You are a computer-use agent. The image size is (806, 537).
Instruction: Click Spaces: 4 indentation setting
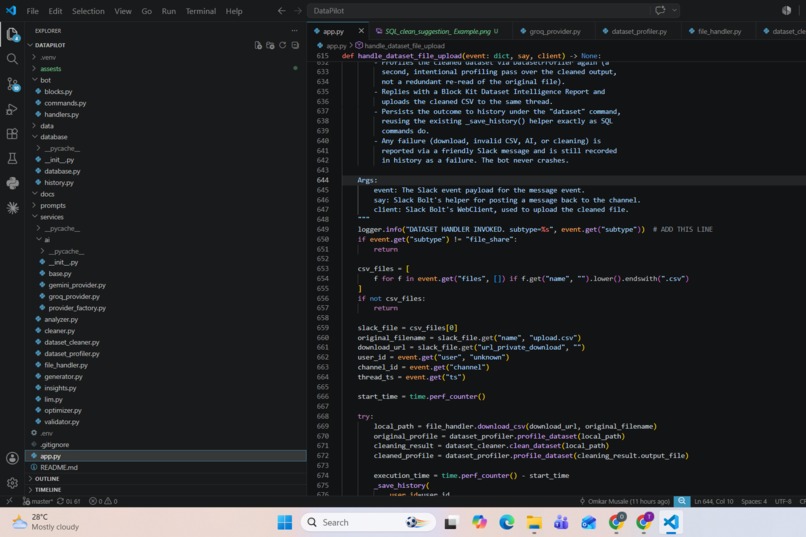[754, 501]
